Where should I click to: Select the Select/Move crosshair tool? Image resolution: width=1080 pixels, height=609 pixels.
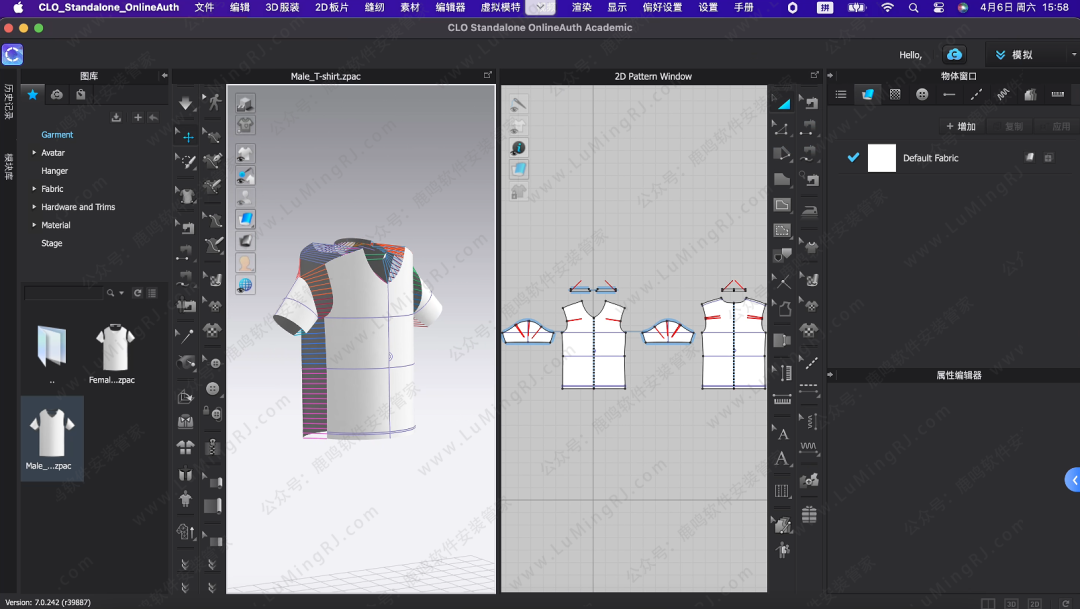pos(187,137)
